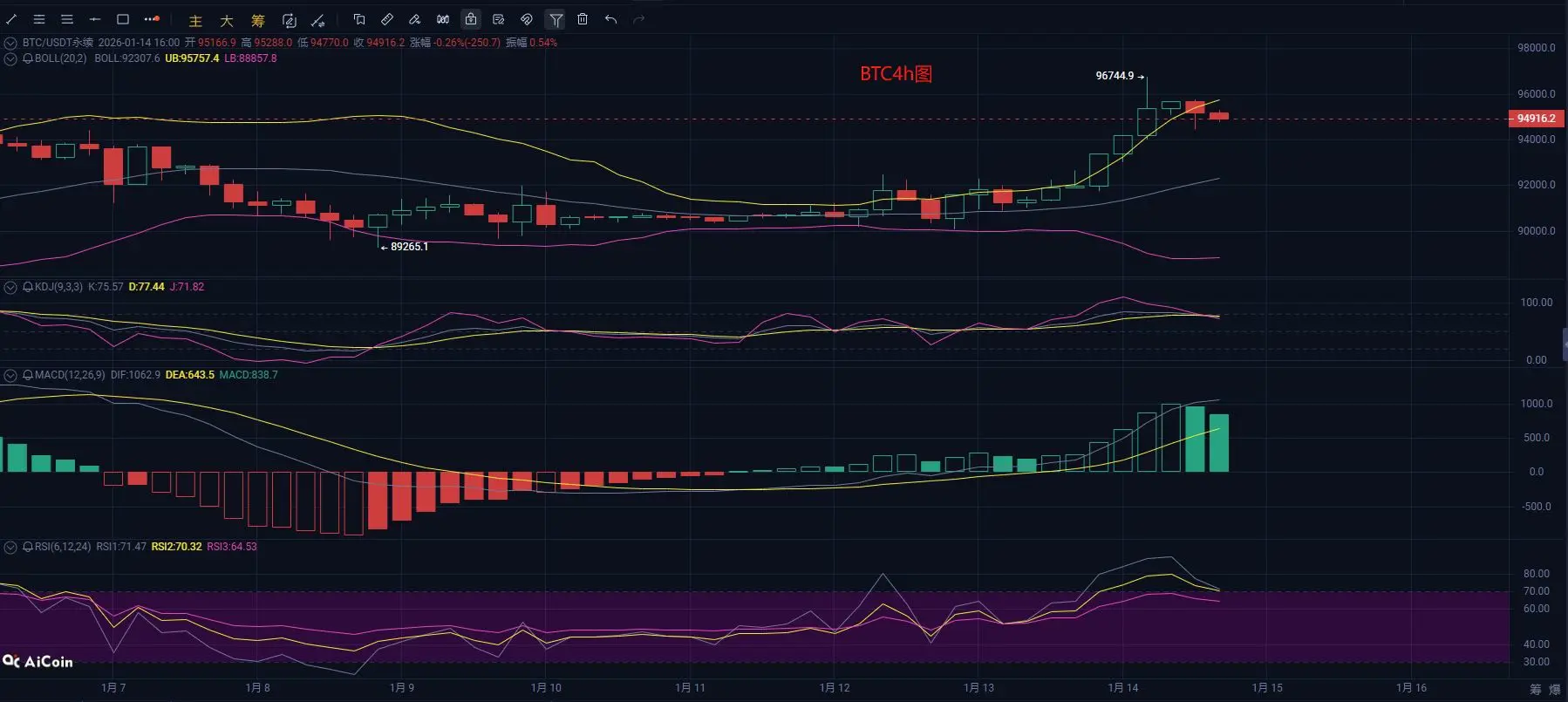Click the red BTC4h图 chart annotation
1568x702 pixels.
pyautogui.click(x=896, y=74)
